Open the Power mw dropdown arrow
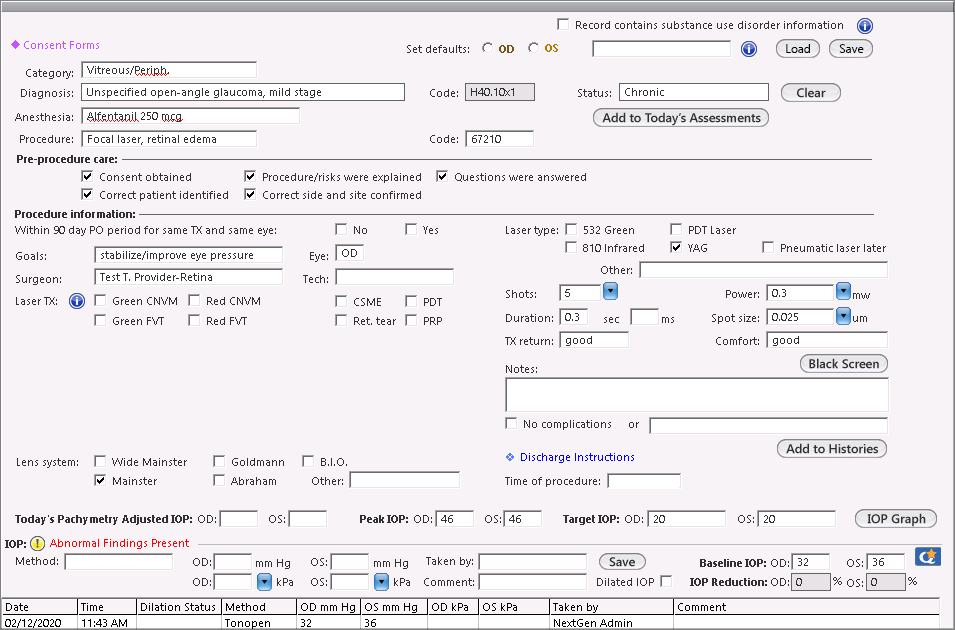955x630 pixels. tap(843, 291)
